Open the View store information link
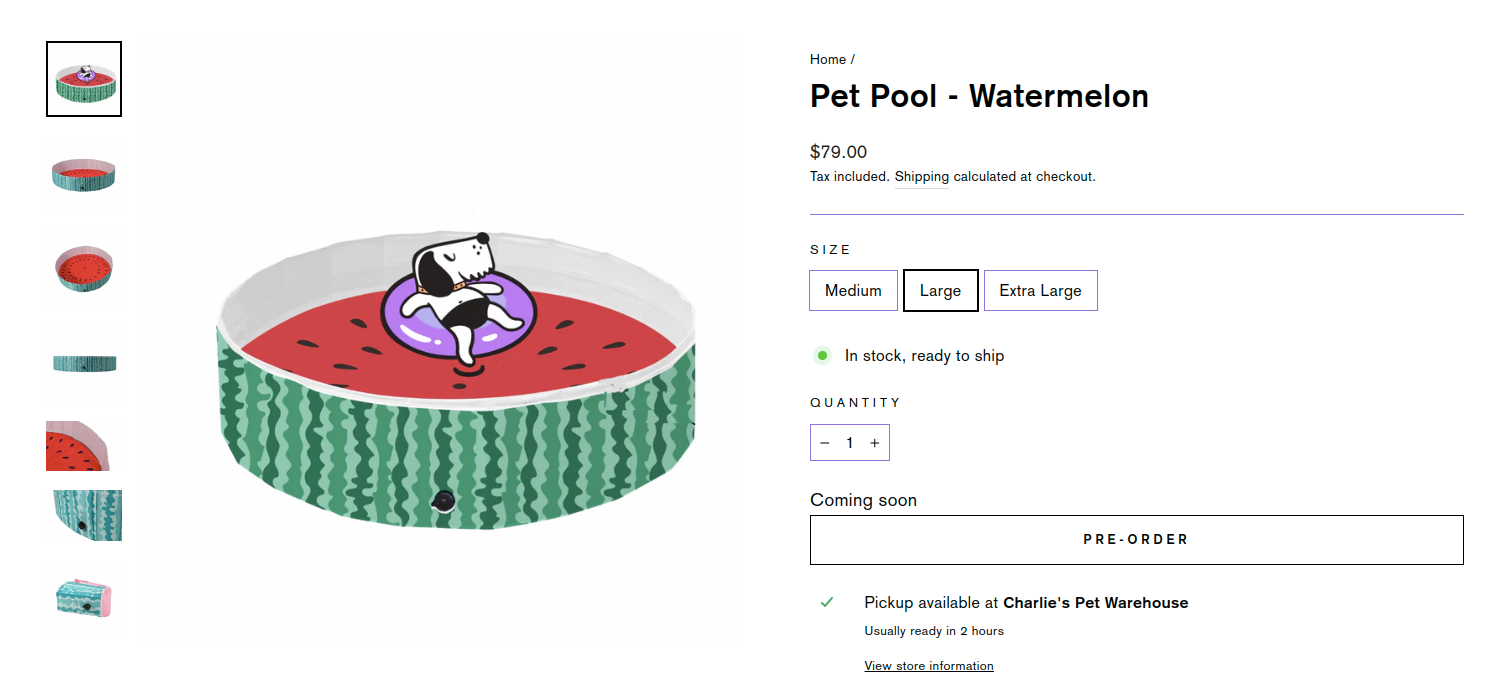Screen dimensions: 1501x698 point(929,666)
